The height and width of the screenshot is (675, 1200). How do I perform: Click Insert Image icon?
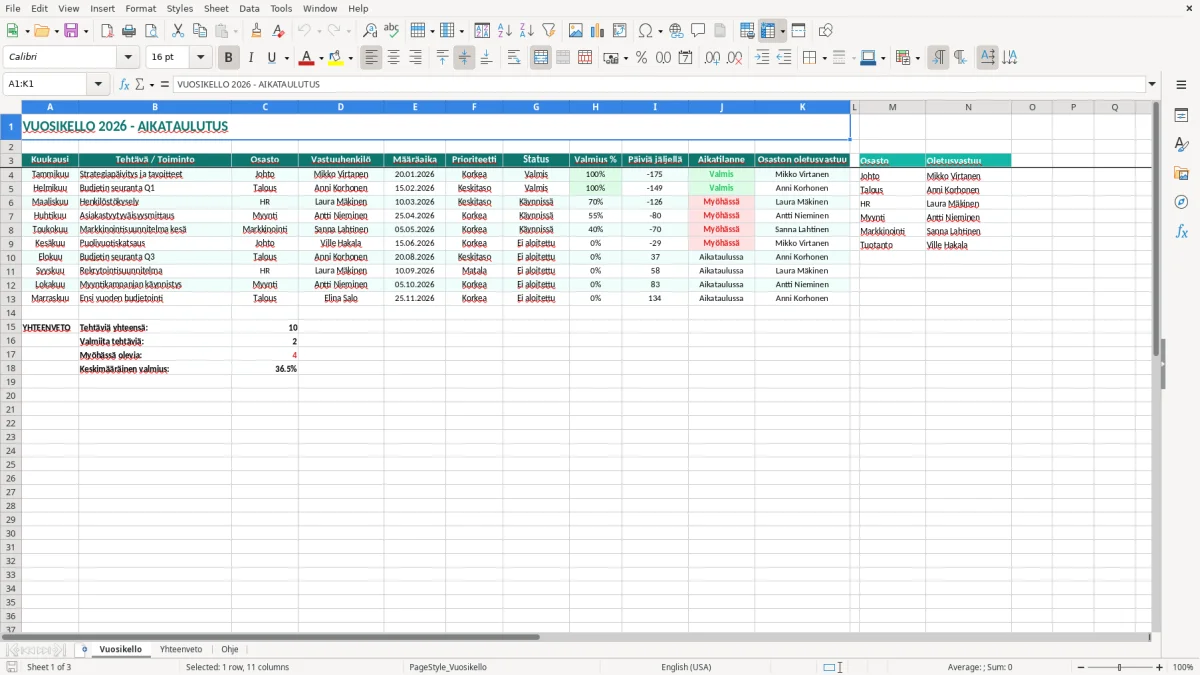coord(576,31)
